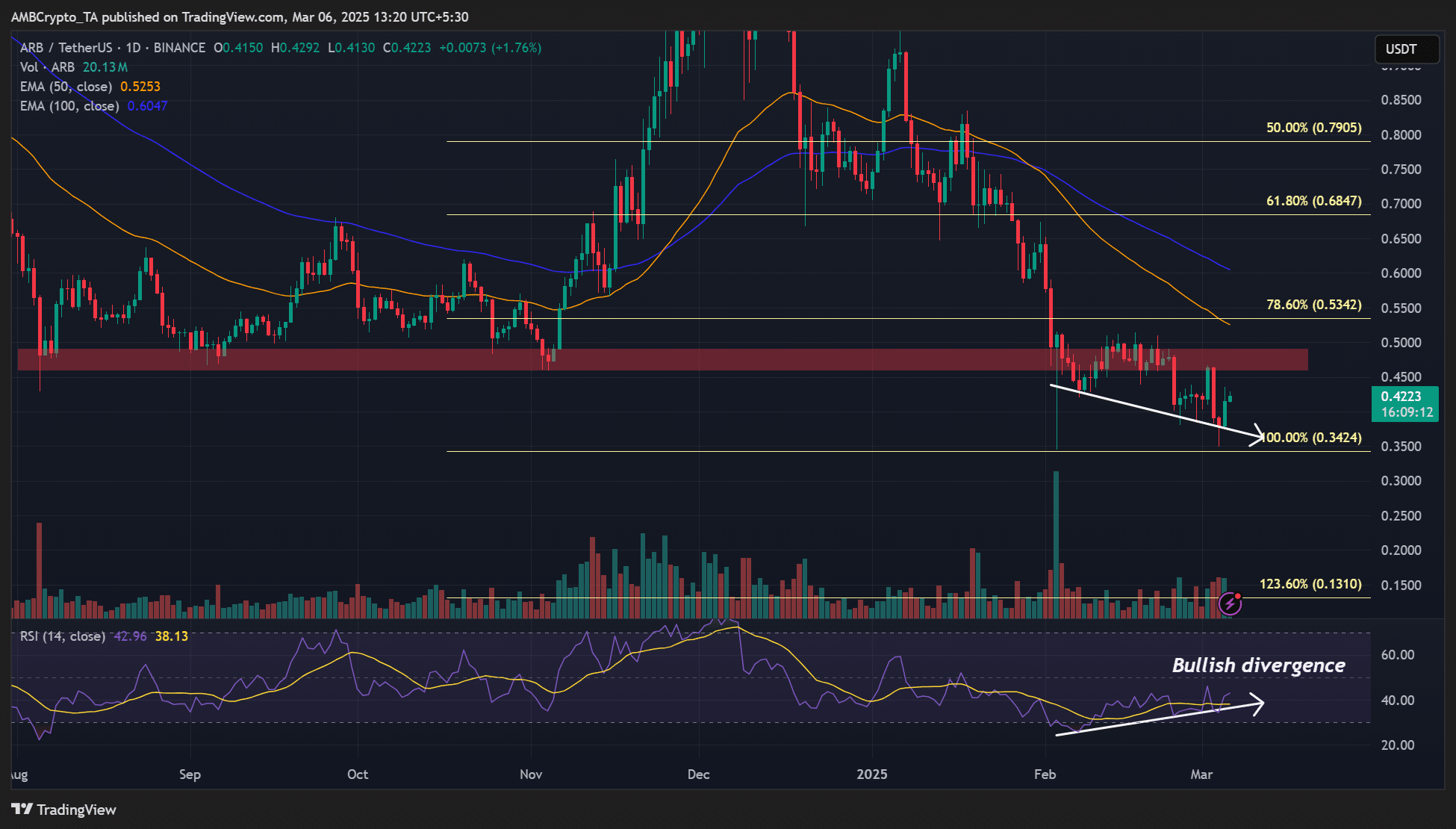Click the EMA (50, close) indicator legend
This screenshot has height=829, width=1456.
pyautogui.click(x=66, y=87)
